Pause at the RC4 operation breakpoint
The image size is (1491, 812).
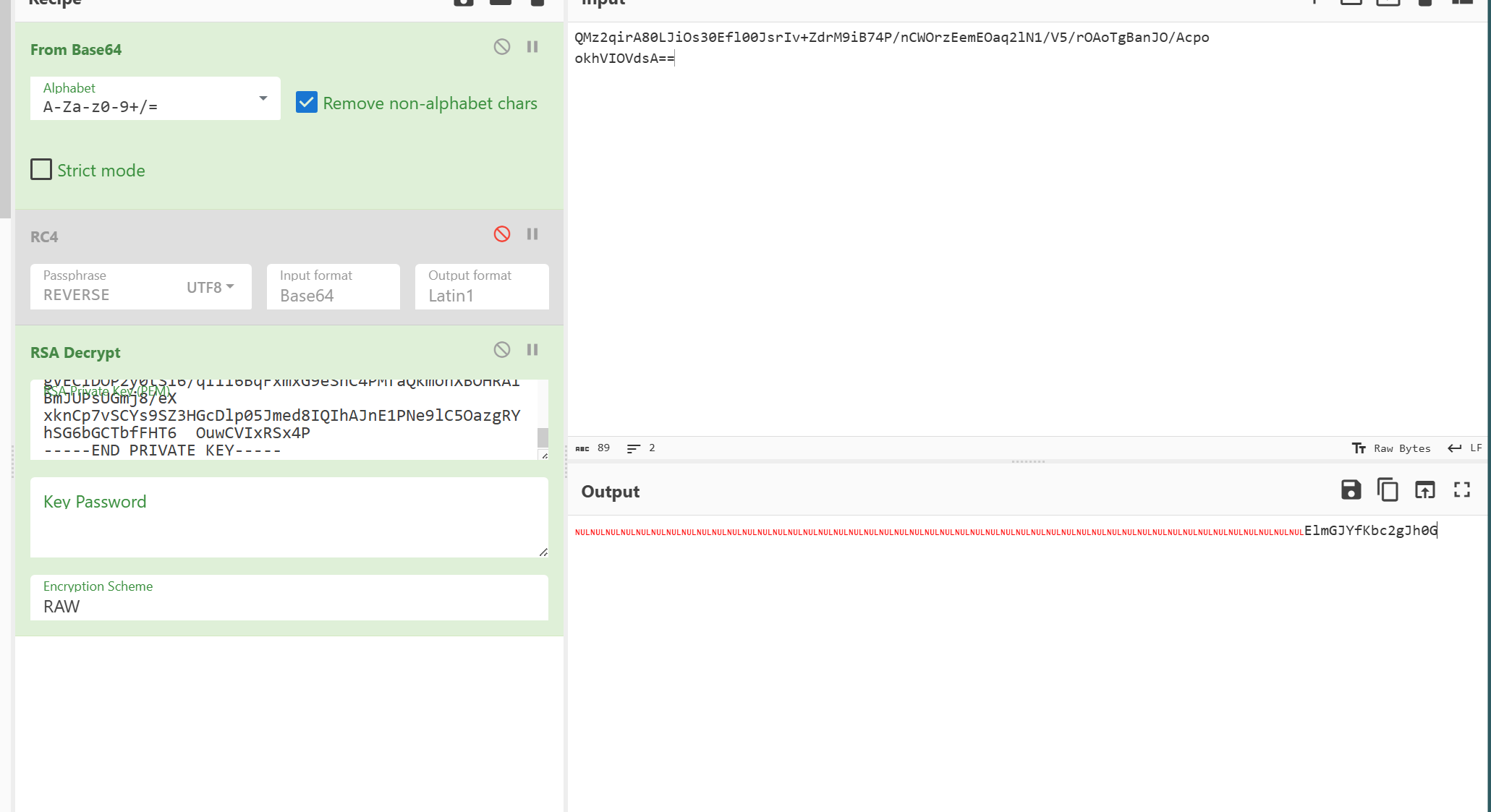[x=532, y=234]
